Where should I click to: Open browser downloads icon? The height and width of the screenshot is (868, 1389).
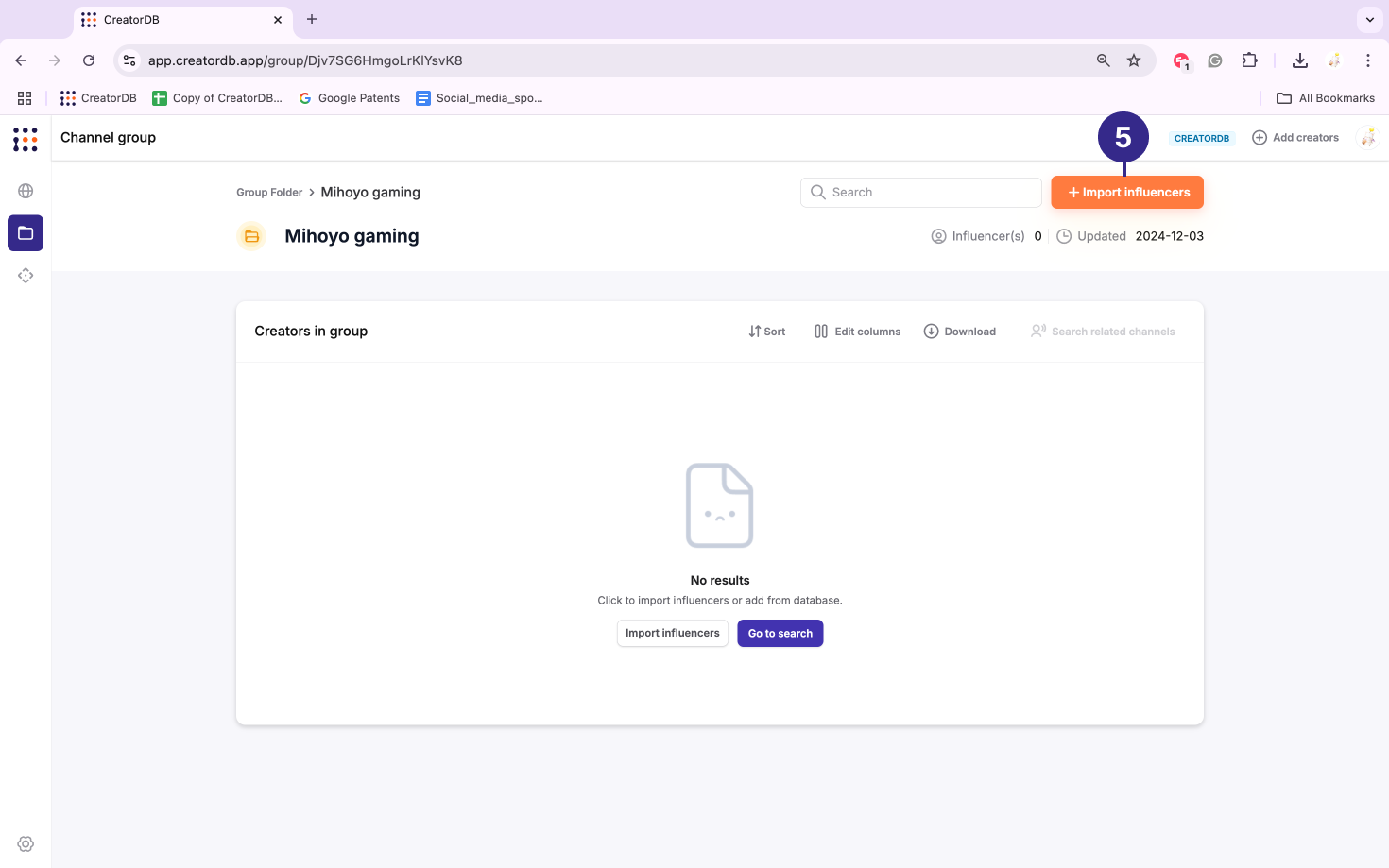pyautogui.click(x=1300, y=60)
